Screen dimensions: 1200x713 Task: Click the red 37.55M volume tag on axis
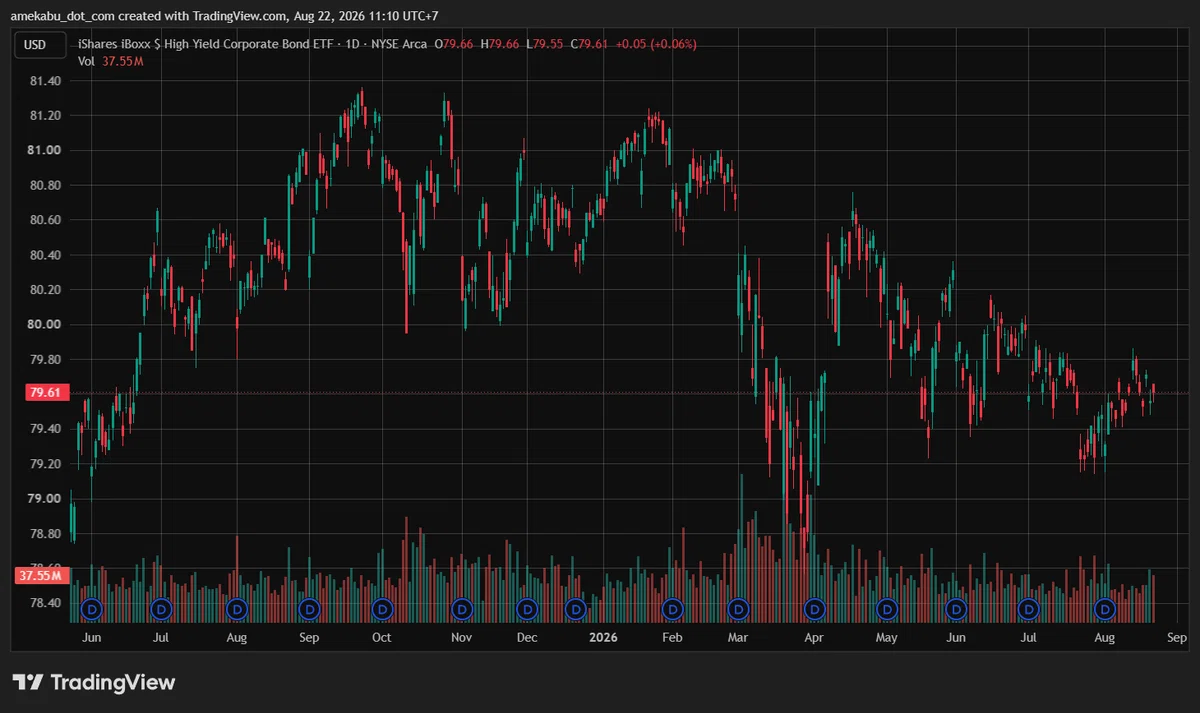click(x=40, y=576)
